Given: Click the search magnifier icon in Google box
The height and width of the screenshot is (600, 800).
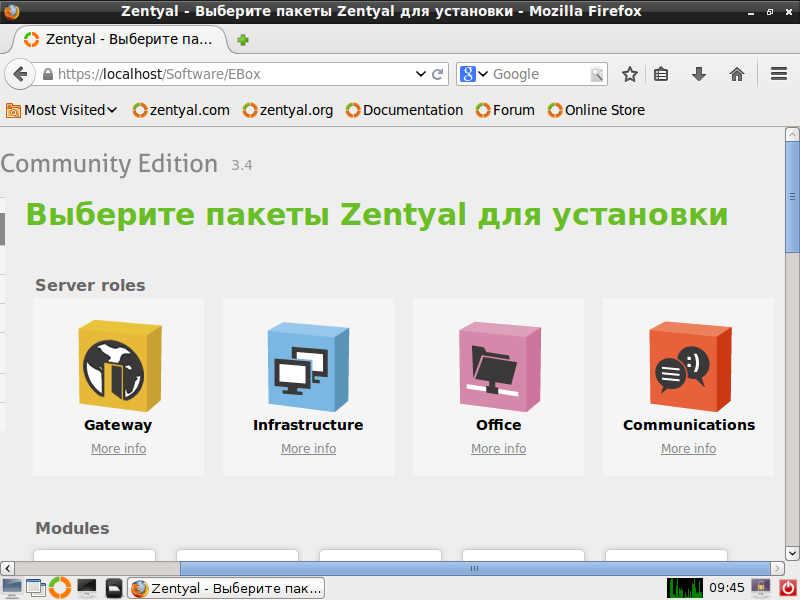Looking at the screenshot, I should (596, 74).
